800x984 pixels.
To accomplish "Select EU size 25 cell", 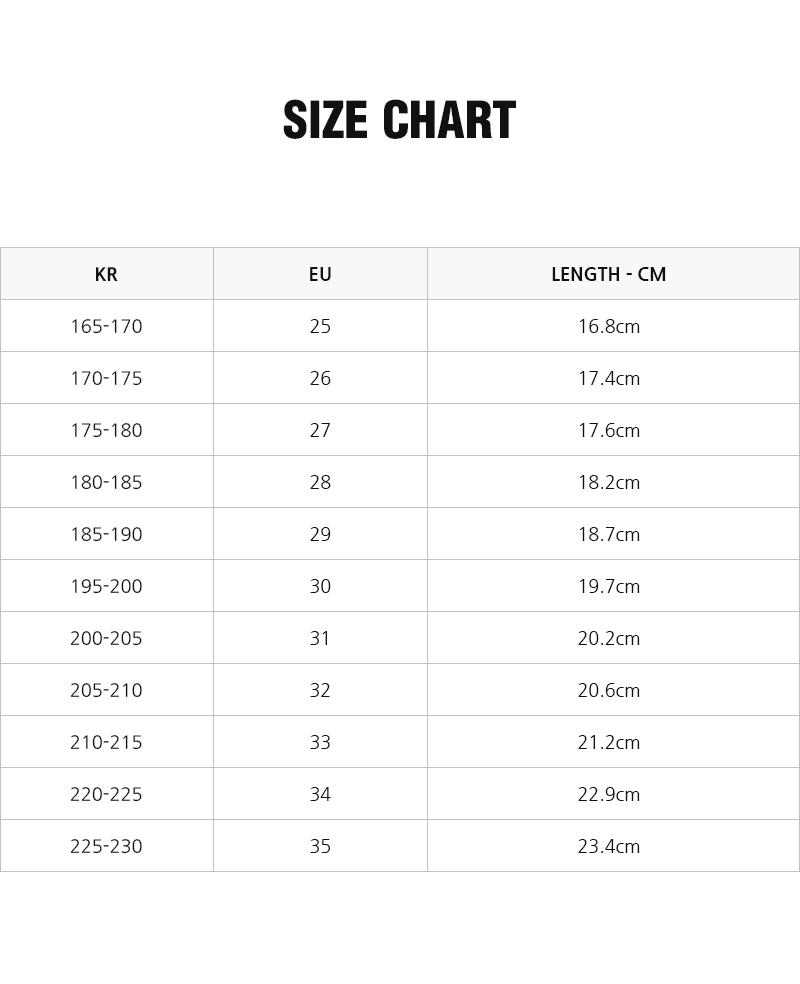I will click(320, 326).
